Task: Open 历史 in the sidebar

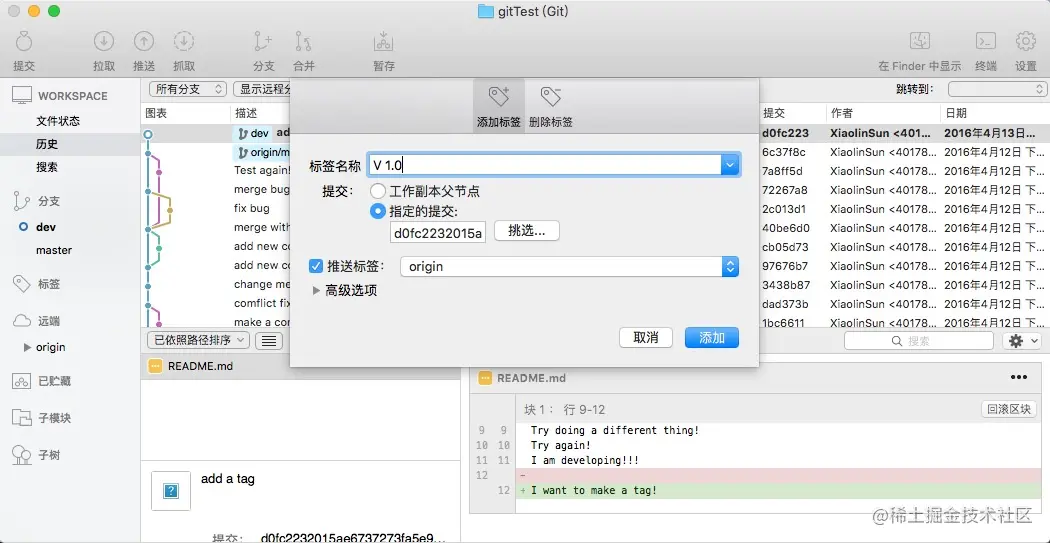Action: (47, 144)
